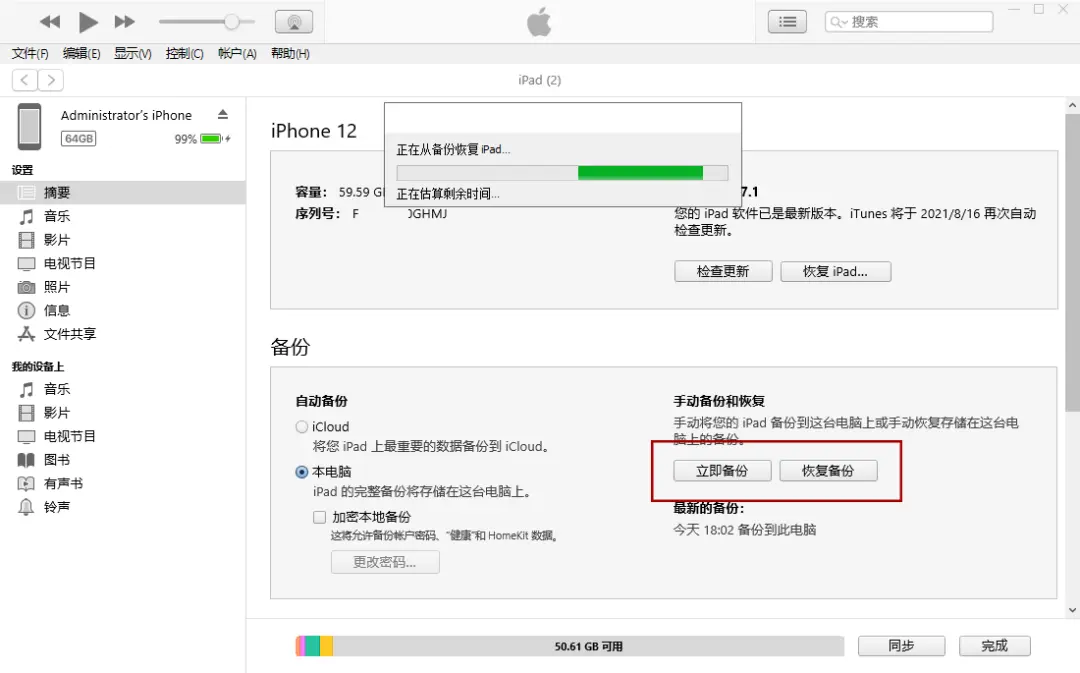Select the iCloud backup radio button
Viewport: 1080px width, 673px height.
point(302,427)
